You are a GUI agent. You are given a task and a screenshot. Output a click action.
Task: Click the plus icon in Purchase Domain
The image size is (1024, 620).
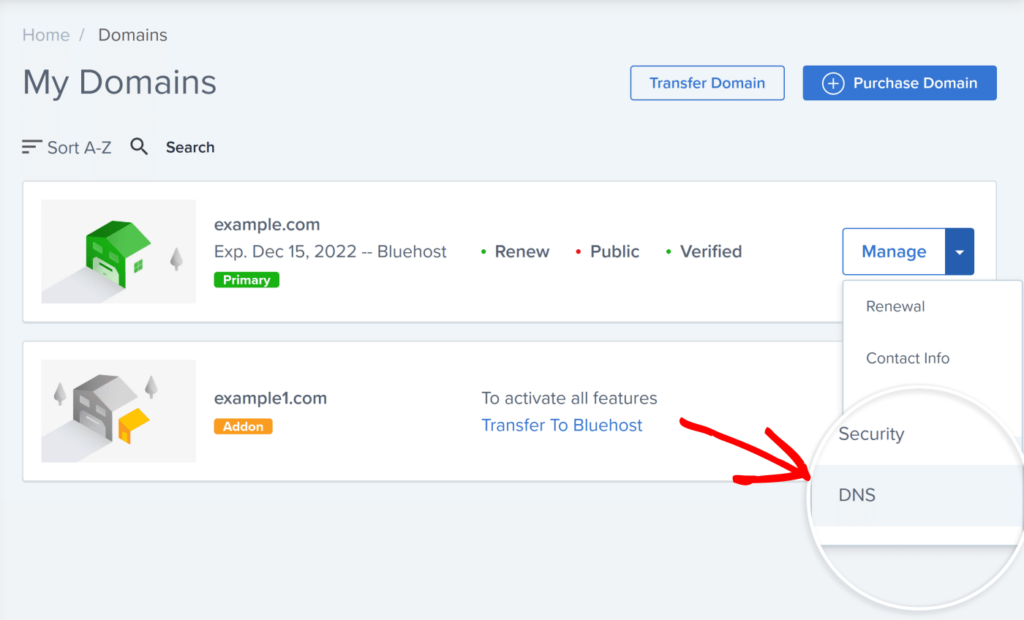[x=832, y=83]
